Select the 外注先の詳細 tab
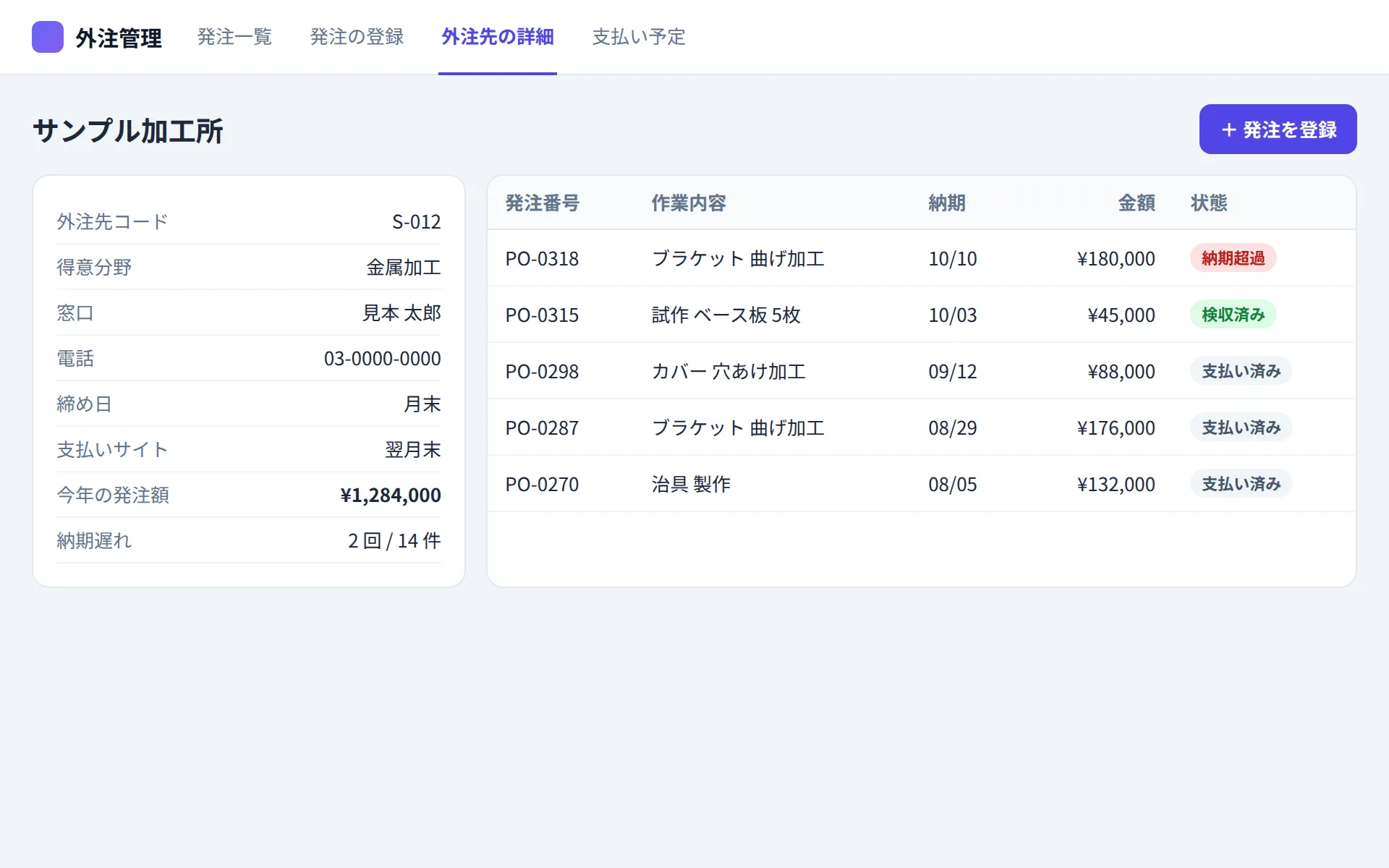 (x=498, y=37)
